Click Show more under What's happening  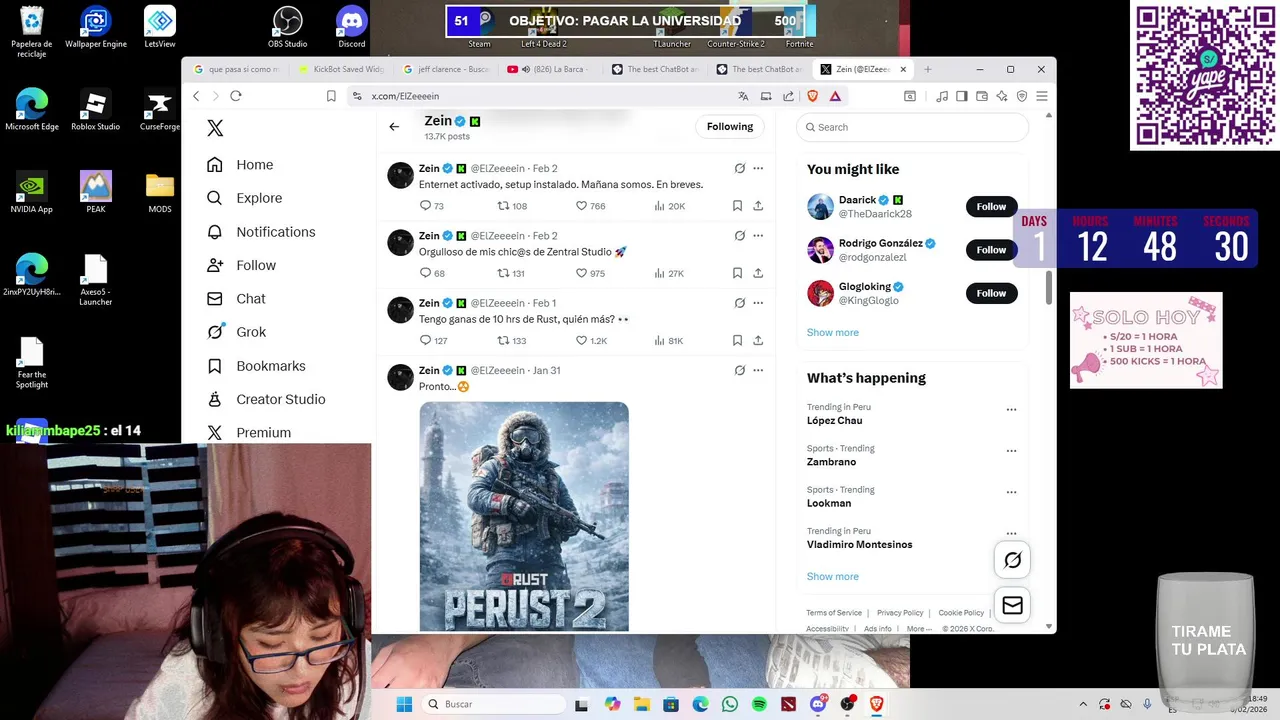tap(833, 577)
